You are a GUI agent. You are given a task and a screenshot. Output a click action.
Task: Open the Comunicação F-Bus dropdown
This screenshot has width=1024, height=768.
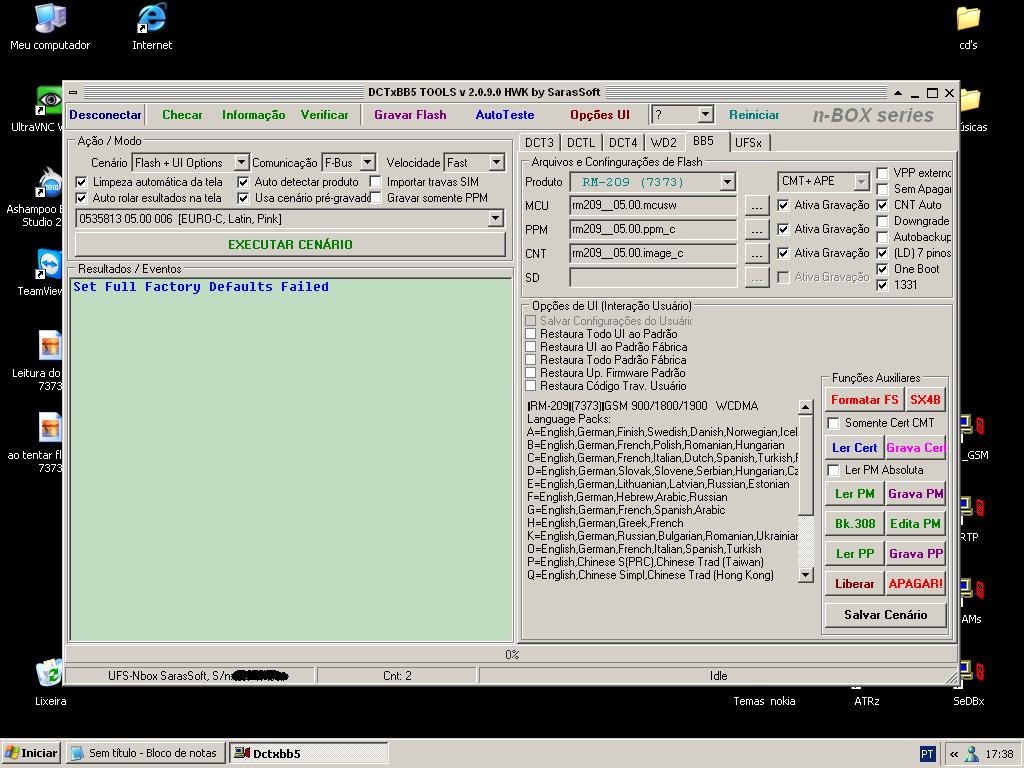point(368,162)
